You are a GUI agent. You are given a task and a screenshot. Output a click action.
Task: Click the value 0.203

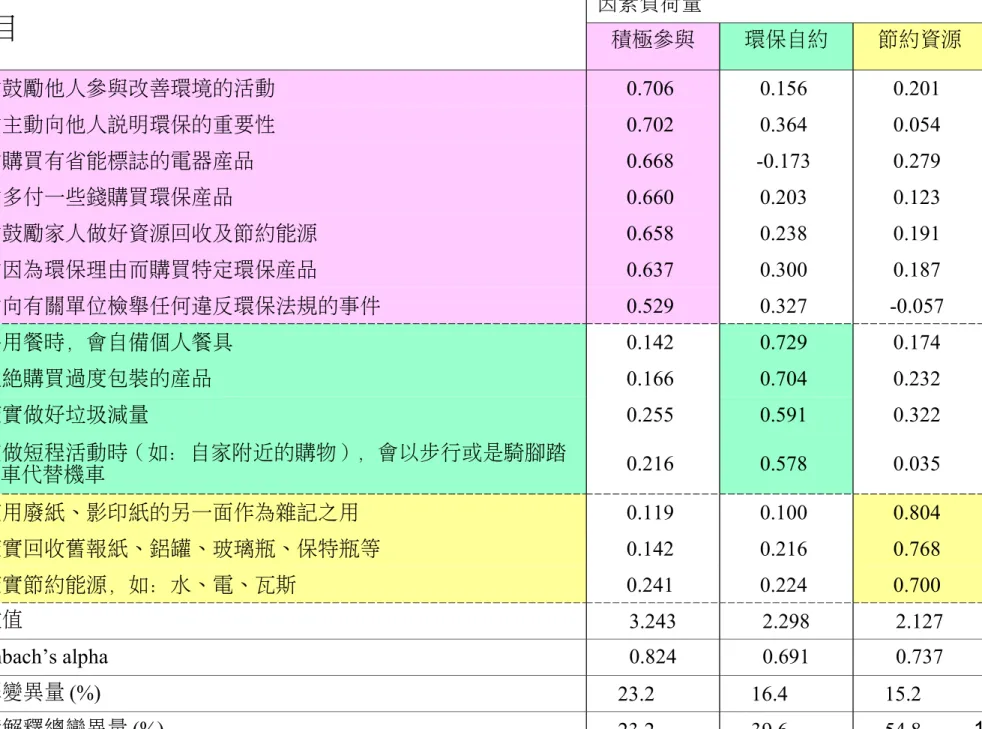pos(783,197)
